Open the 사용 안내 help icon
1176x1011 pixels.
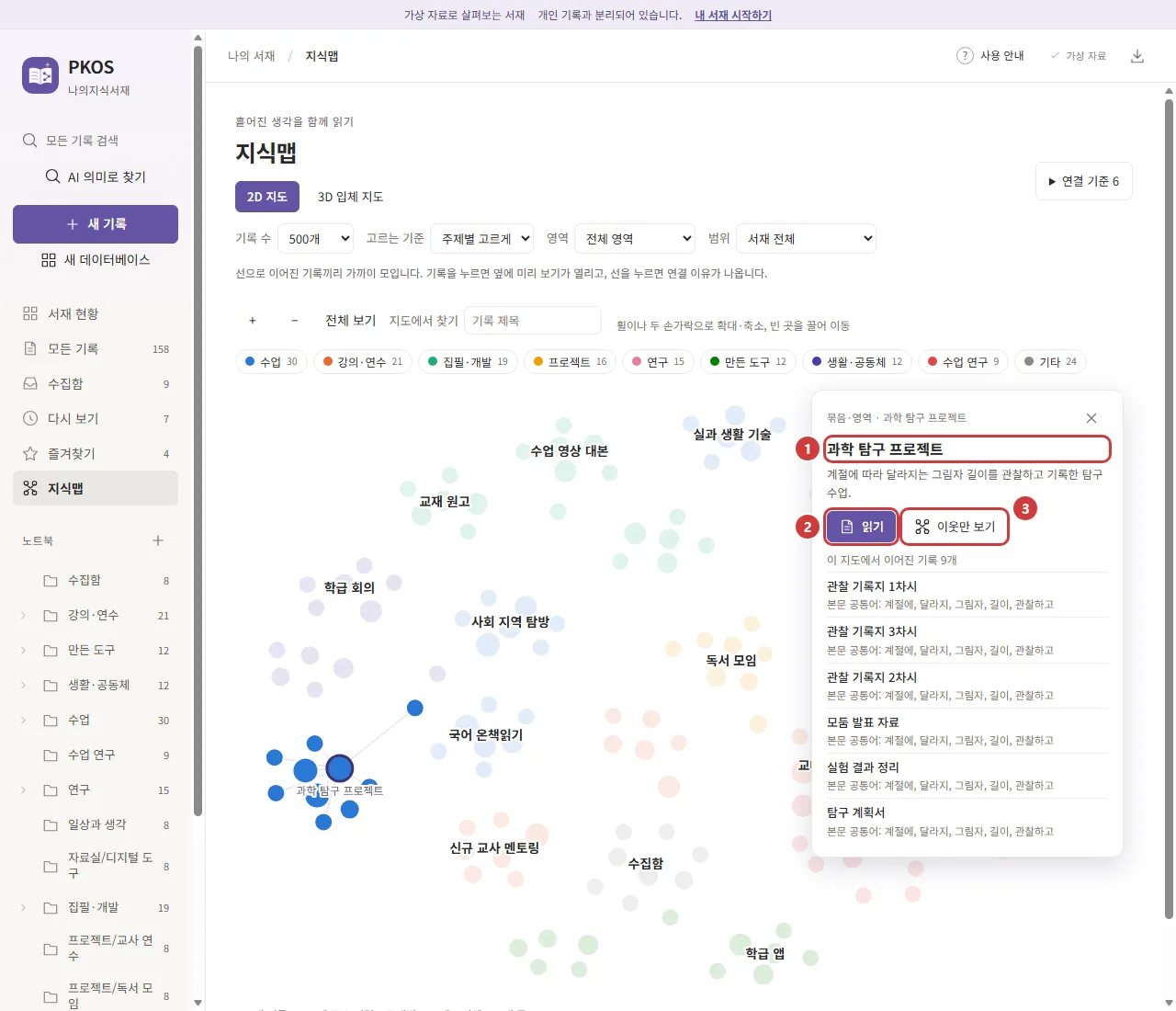pyautogui.click(x=965, y=56)
